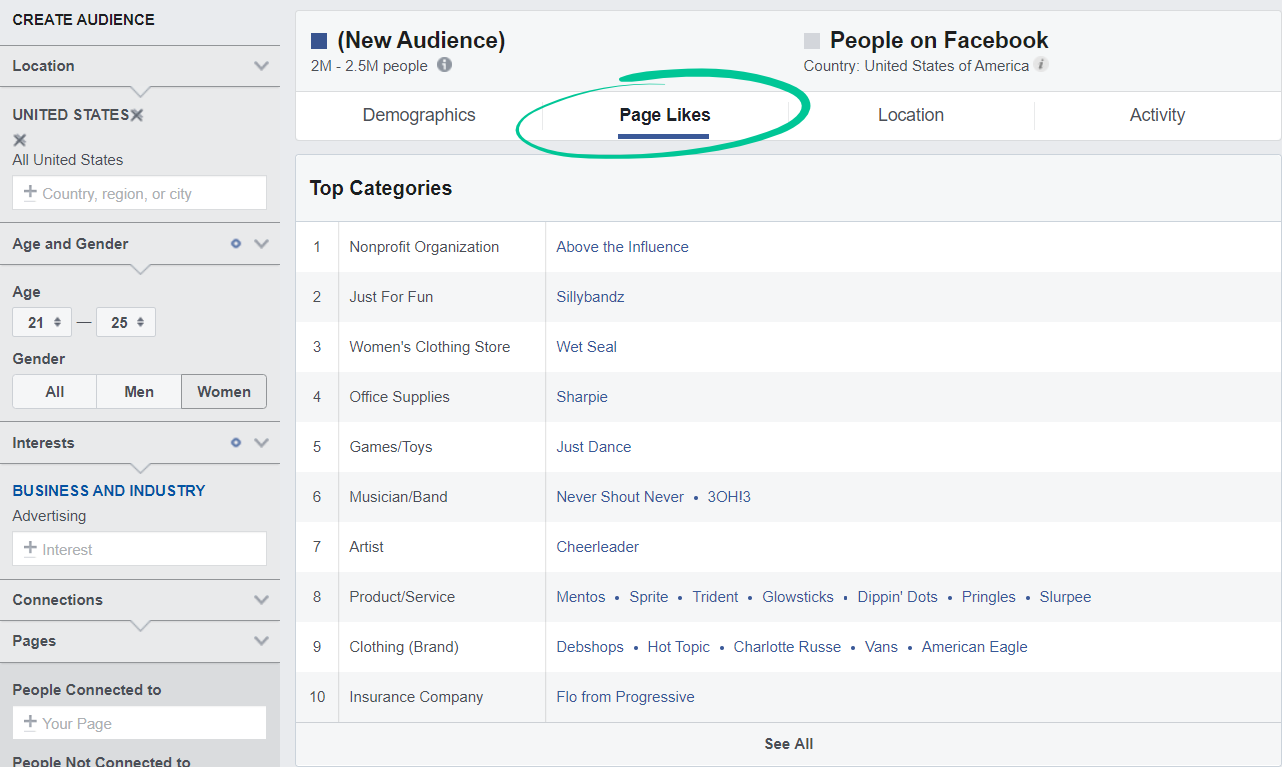Select the Men gender option
Image resolution: width=1282 pixels, height=767 pixels.
(139, 392)
